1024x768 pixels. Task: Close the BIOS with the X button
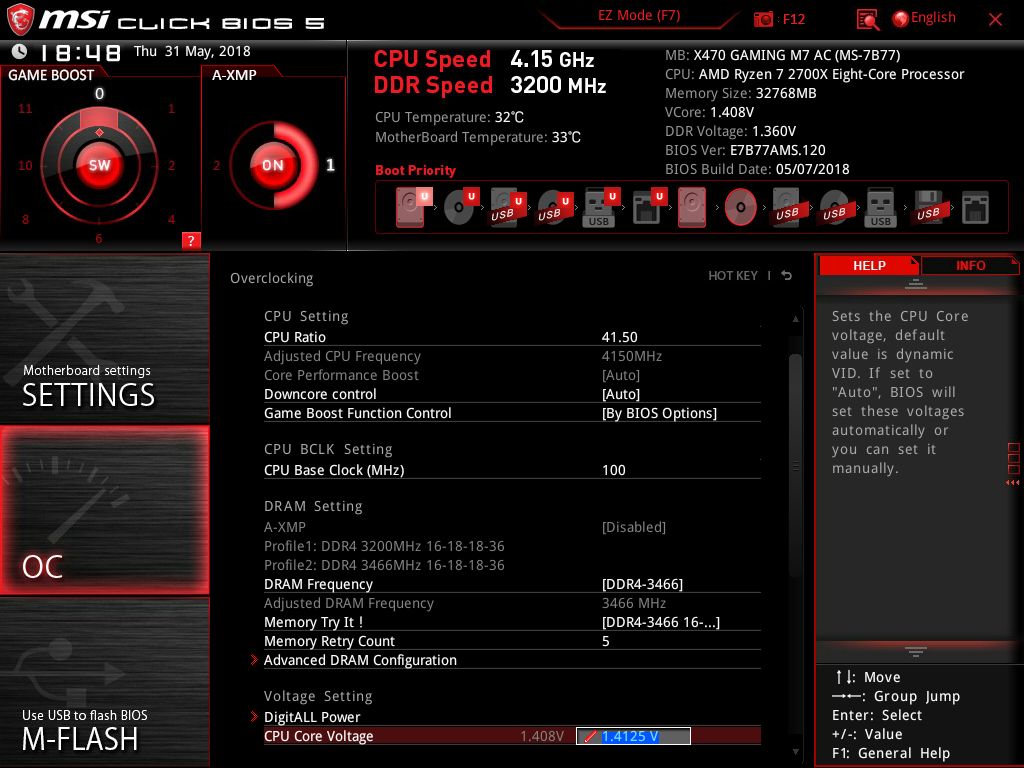tap(995, 20)
